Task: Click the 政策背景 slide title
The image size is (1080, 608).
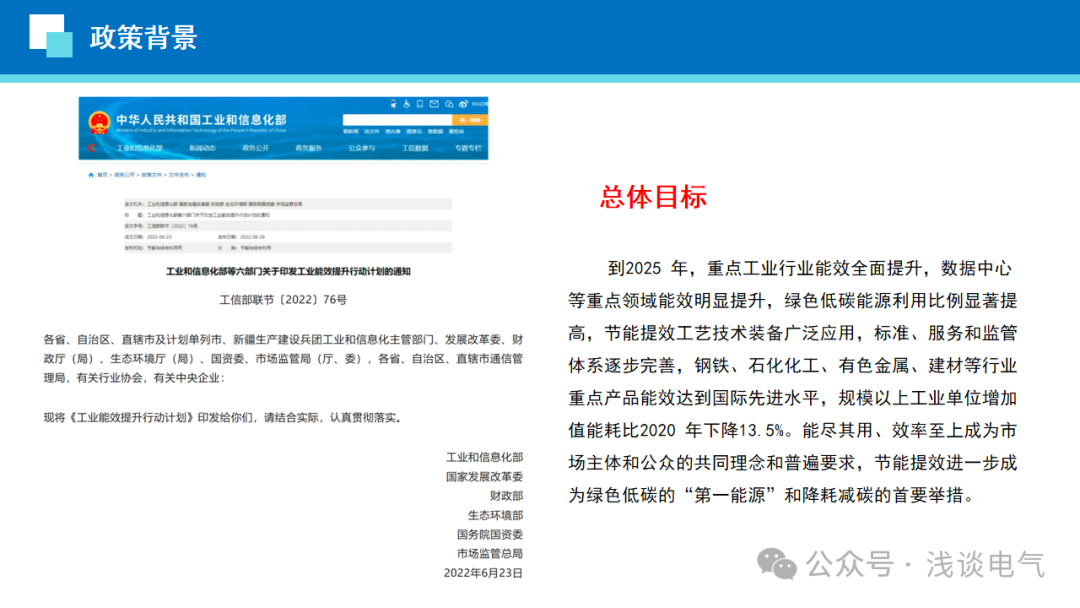Action: (143, 37)
